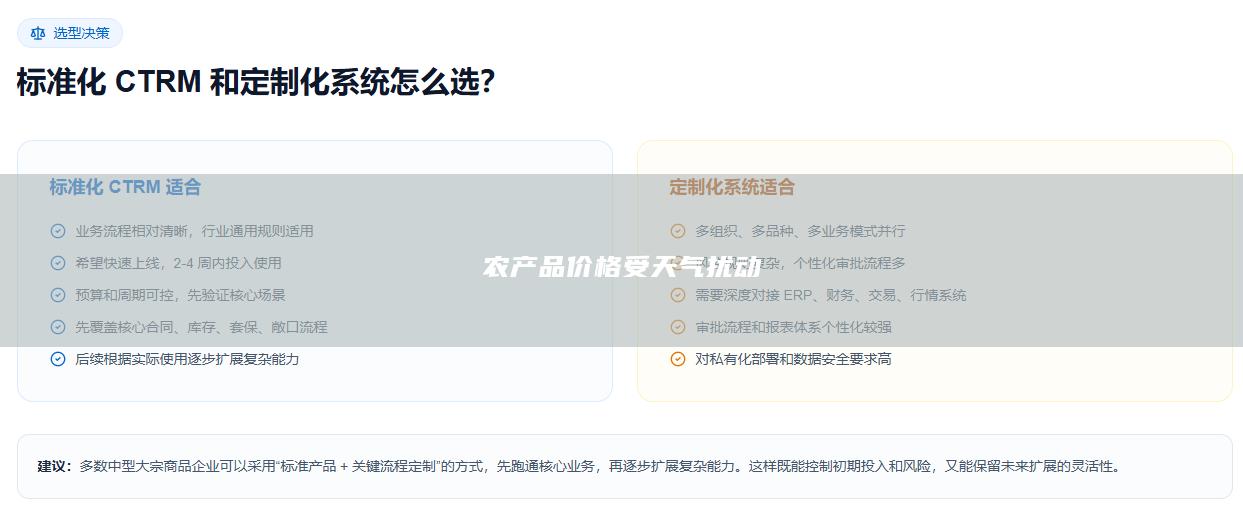Select text 业务流程相对清晰，行业通用规则适用

point(195,231)
